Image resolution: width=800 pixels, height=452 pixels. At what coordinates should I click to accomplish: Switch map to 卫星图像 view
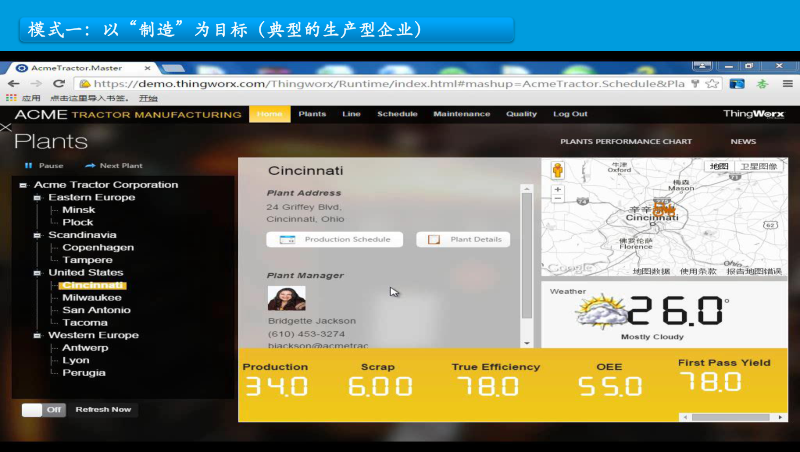[759, 166]
